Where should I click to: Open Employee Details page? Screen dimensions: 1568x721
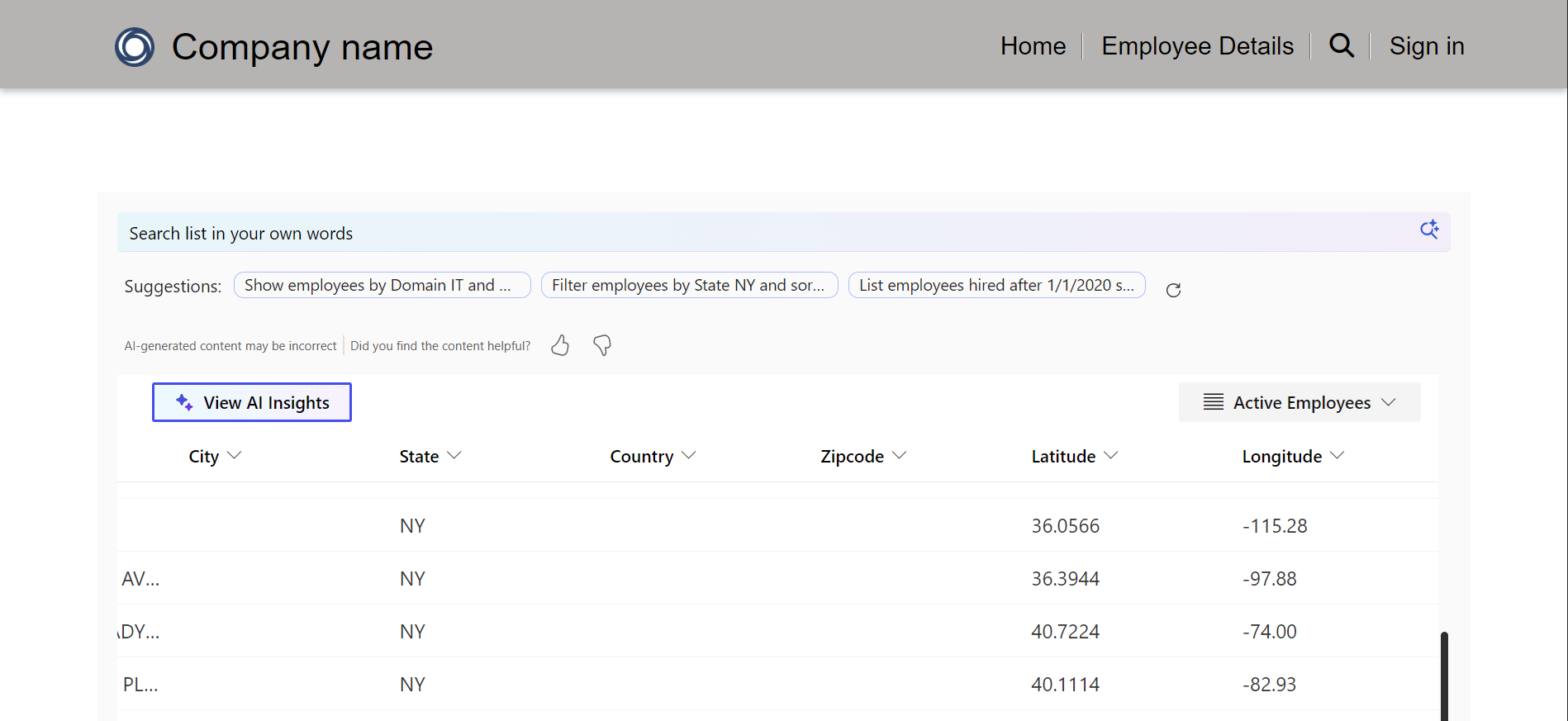[1197, 46]
